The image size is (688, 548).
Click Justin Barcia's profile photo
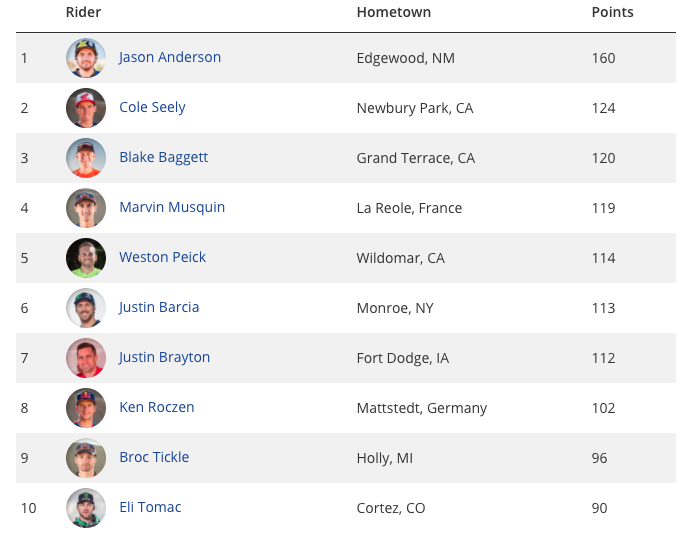pos(86,308)
